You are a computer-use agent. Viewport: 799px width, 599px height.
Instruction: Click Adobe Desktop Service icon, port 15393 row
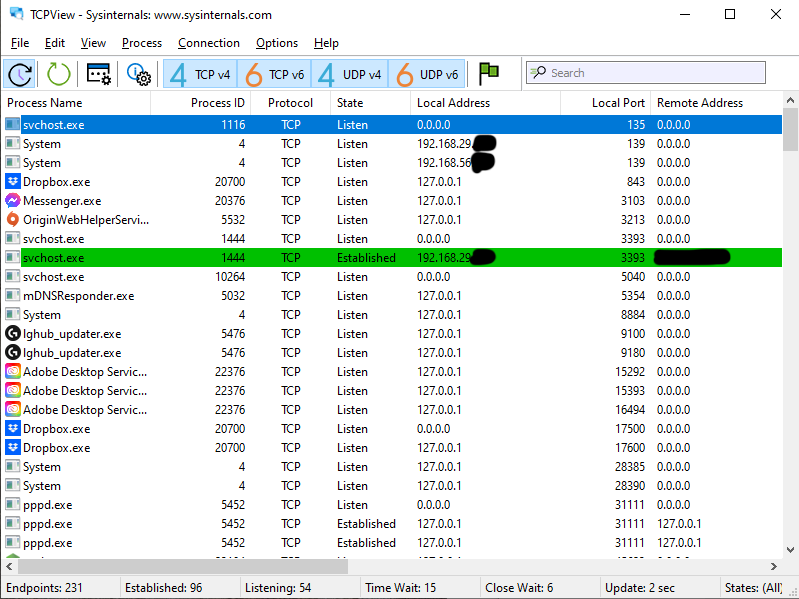[13, 391]
